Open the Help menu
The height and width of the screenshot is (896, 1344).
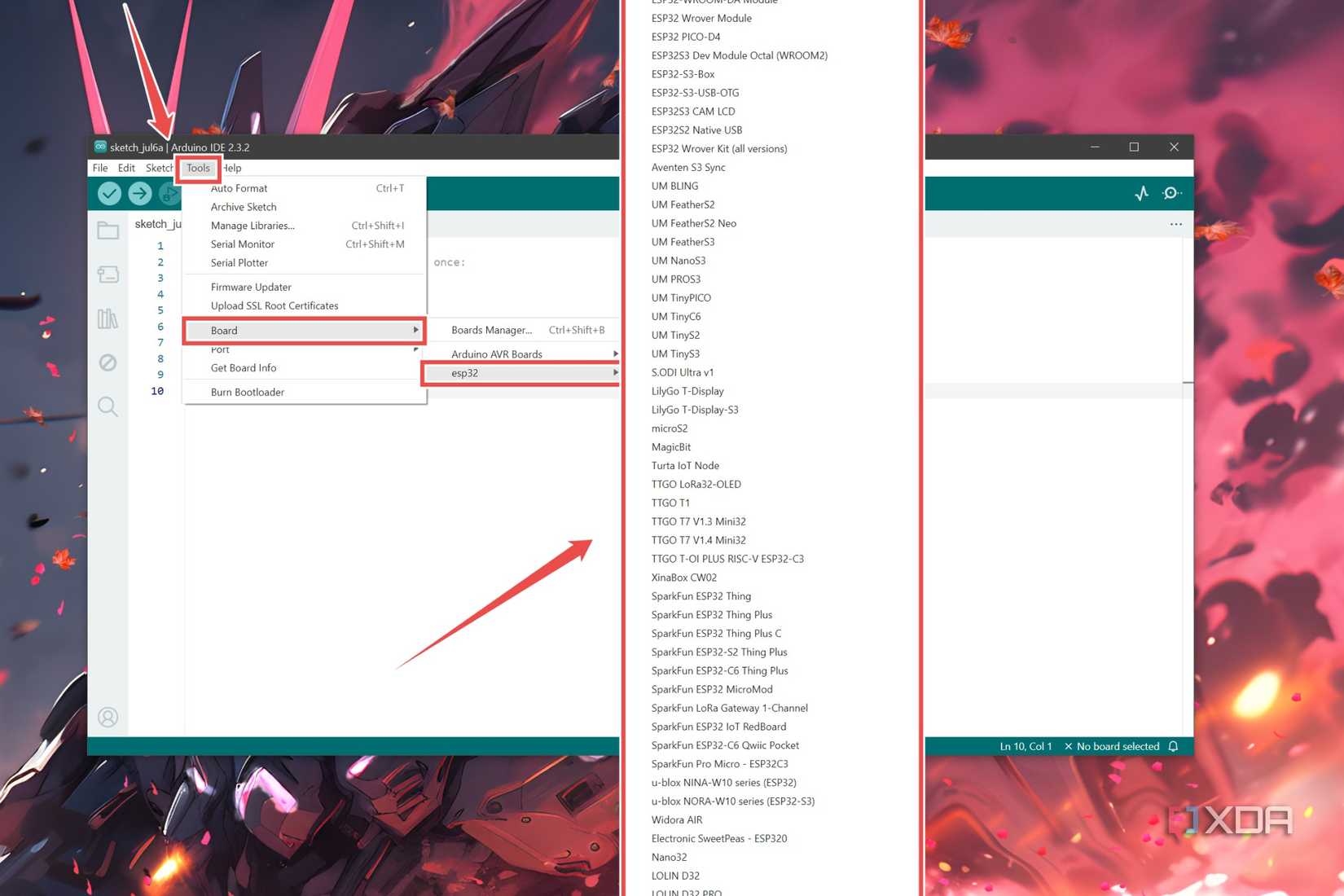click(x=232, y=168)
